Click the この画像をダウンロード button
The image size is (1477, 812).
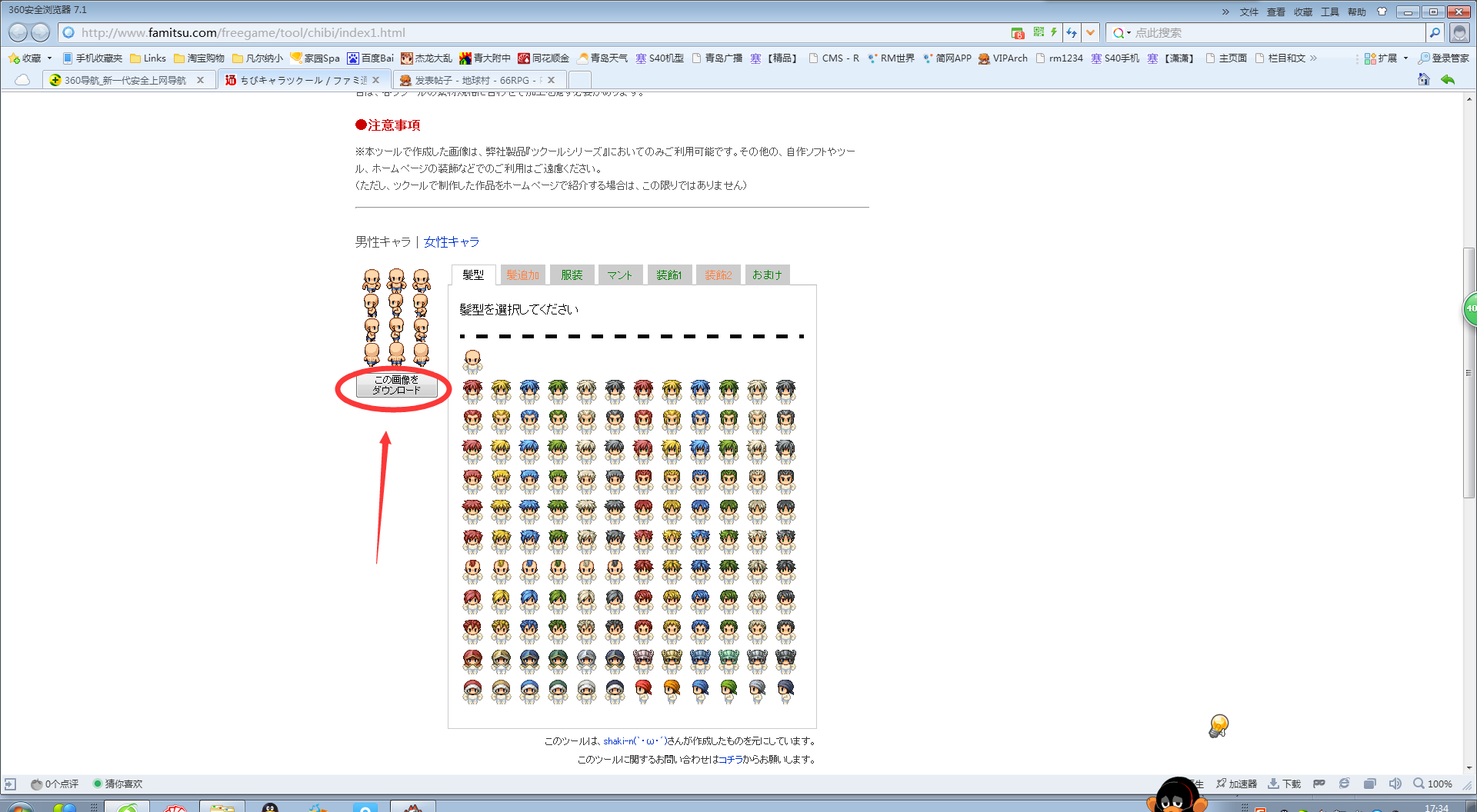tap(396, 385)
